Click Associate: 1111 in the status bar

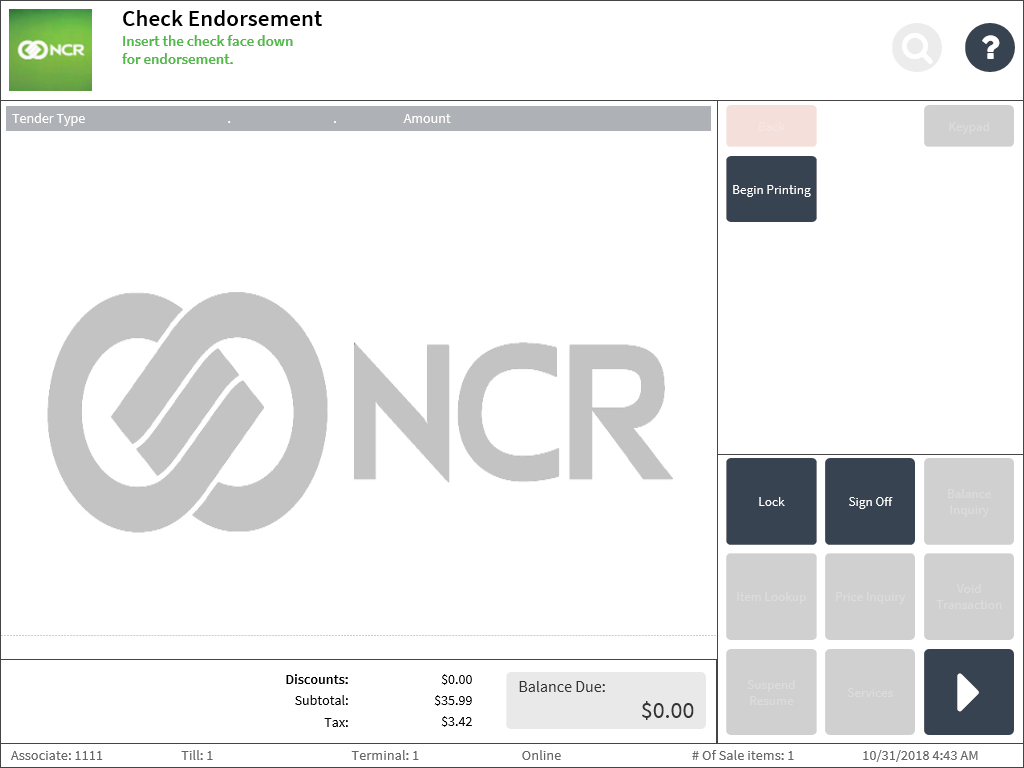pos(57,756)
